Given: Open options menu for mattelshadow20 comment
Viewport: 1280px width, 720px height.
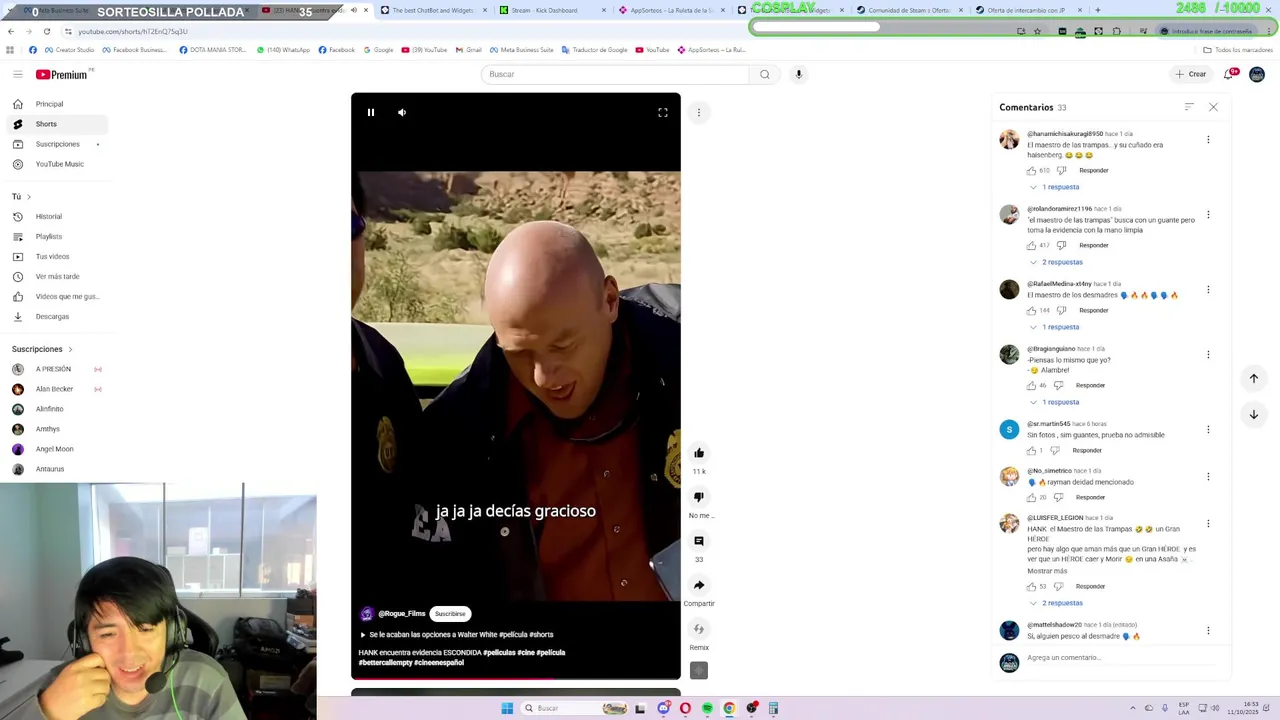Looking at the screenshot, I should [x=1208, y=631].
